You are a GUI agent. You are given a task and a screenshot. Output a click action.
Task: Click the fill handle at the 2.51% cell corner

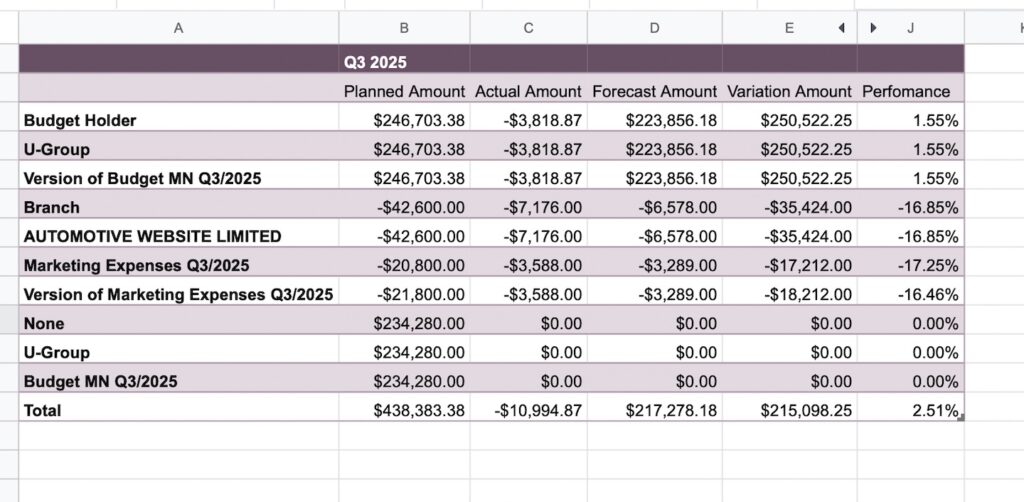click(x=961, y=418)
